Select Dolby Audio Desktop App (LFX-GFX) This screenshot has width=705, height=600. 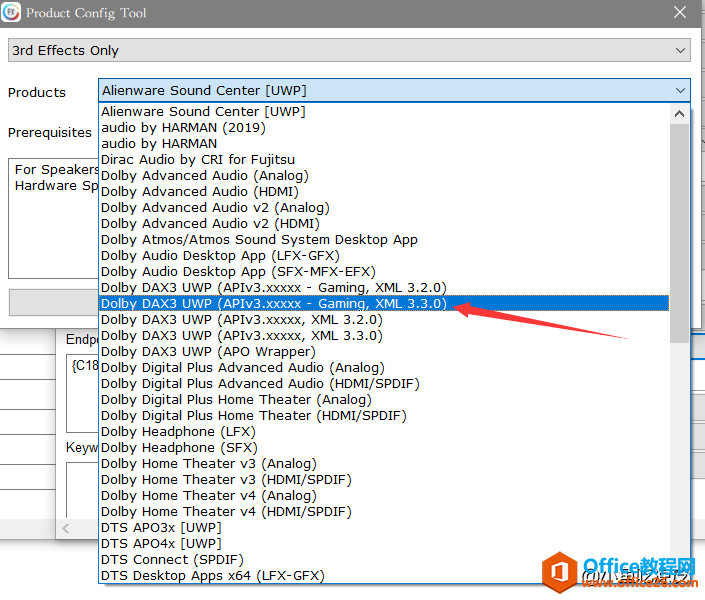(384, 255)
